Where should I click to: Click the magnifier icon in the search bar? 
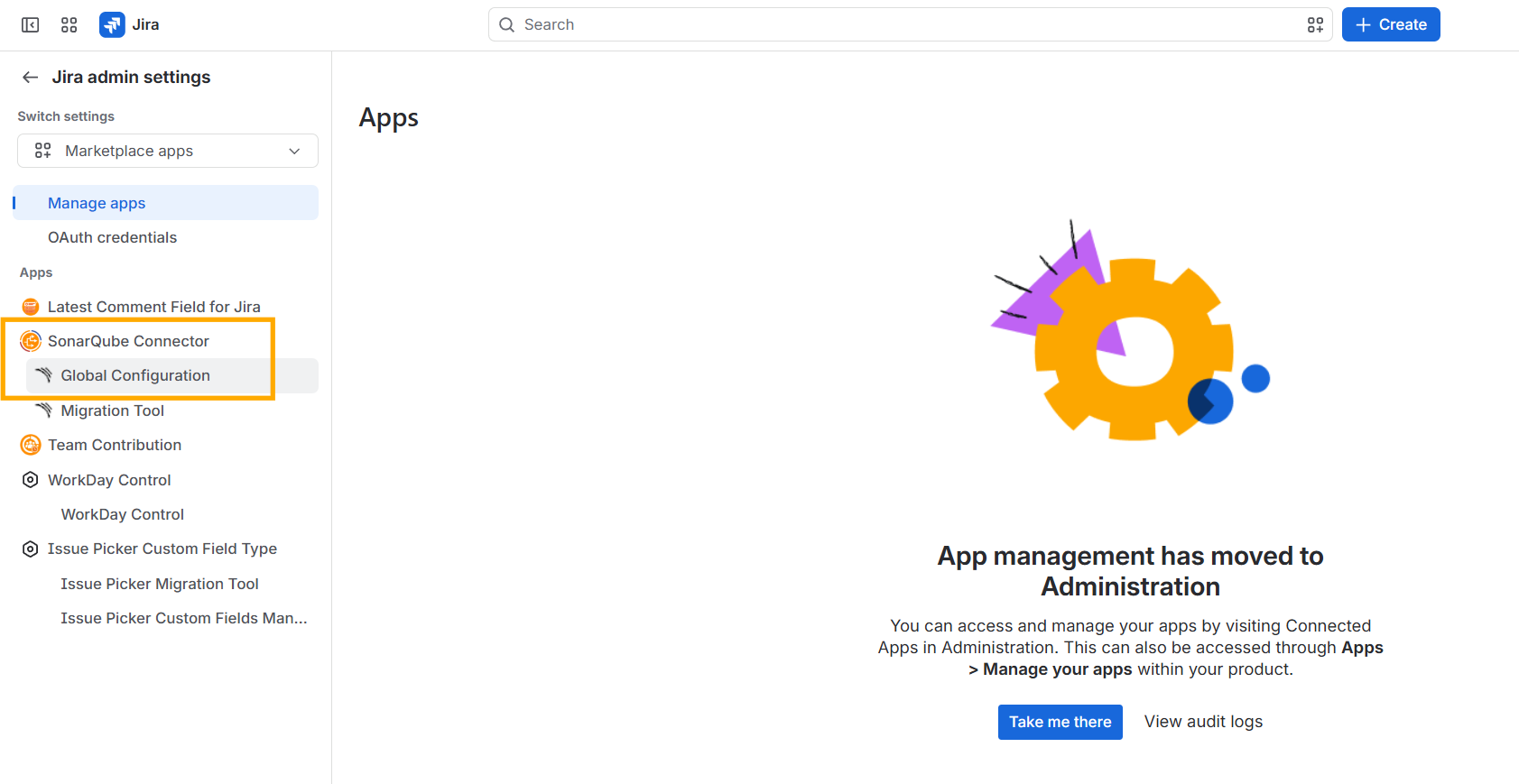[507, 25]
